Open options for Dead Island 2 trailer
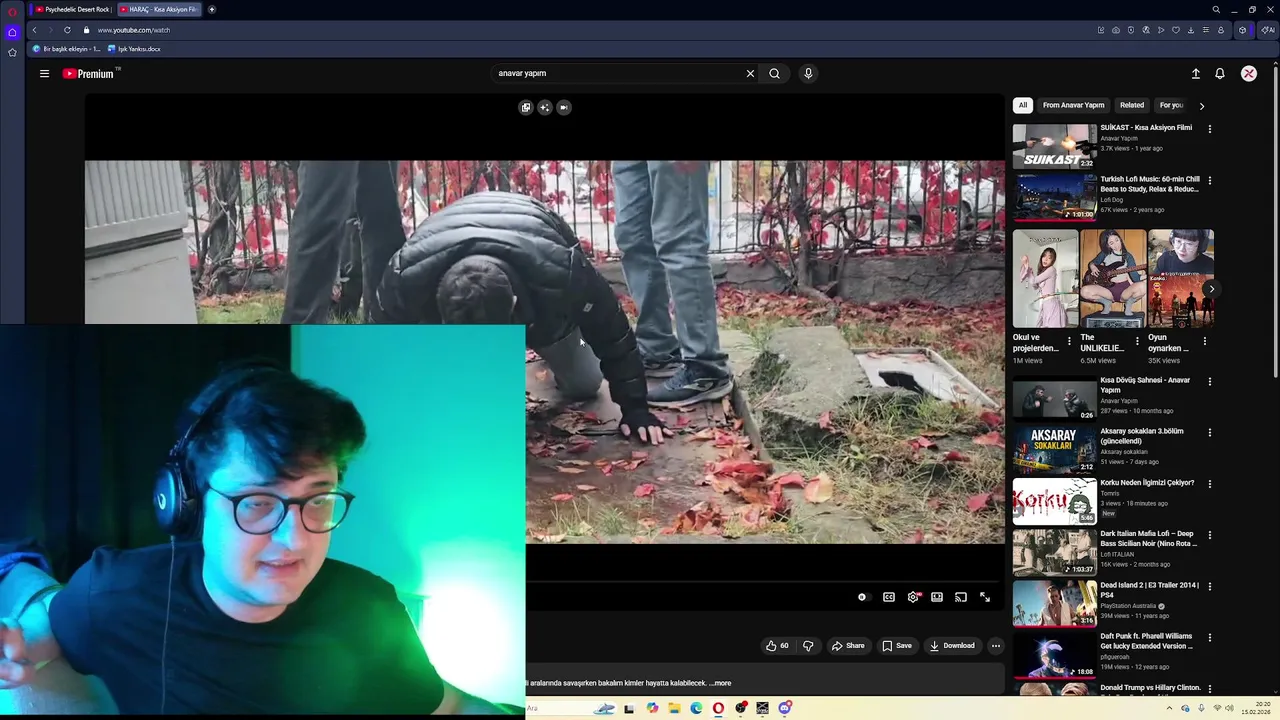The image size is (1280, 720). pos(1210,586)
